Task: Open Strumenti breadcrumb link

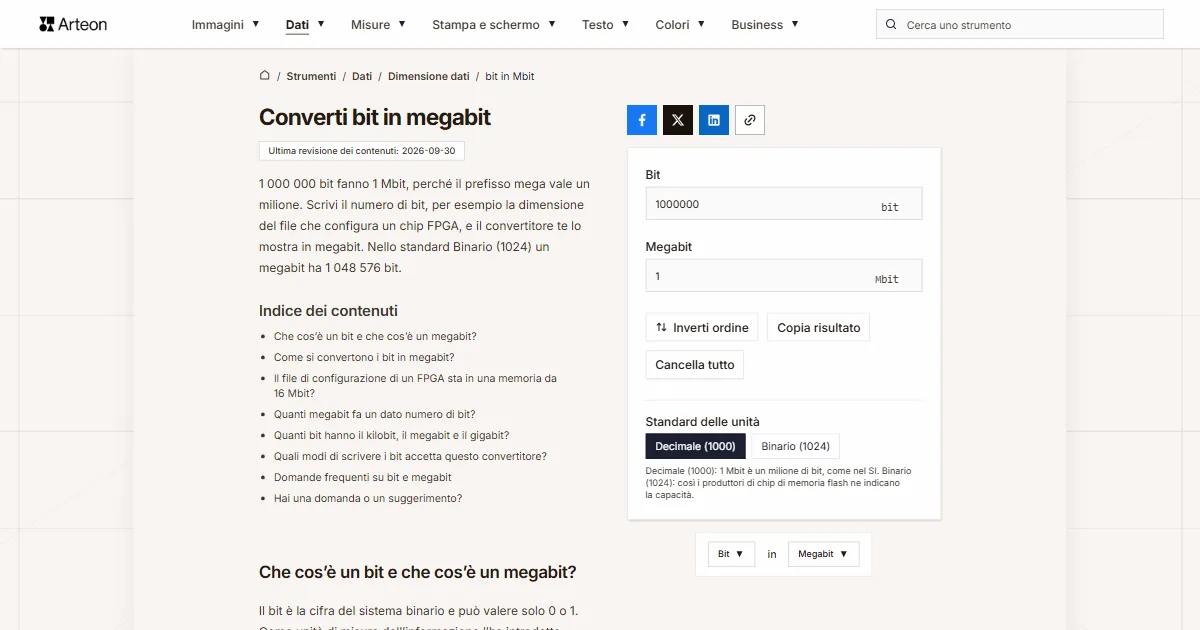Action: [311, 76]
